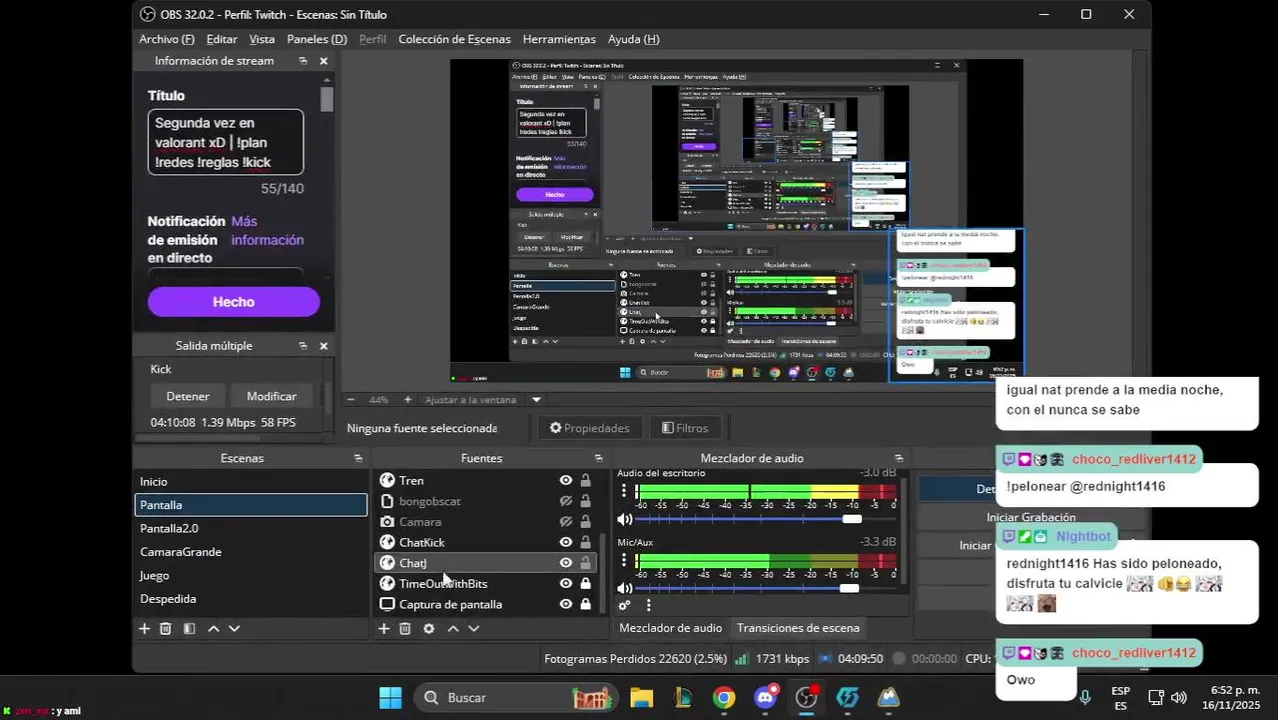Open the Paneles menu
This screenshot has width=1278, height=720.
317,39
